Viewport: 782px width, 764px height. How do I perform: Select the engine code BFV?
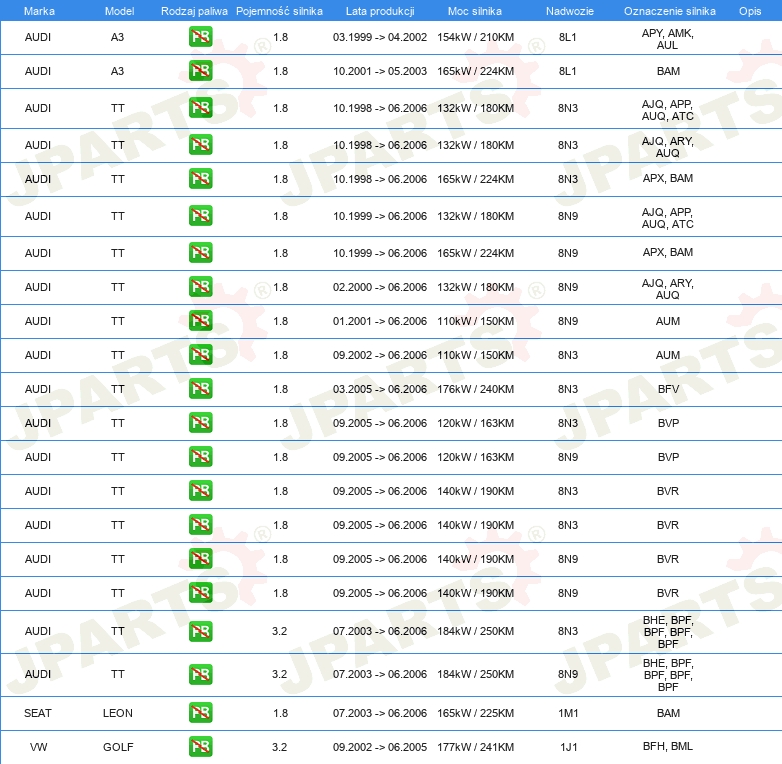tap(668, 388)
